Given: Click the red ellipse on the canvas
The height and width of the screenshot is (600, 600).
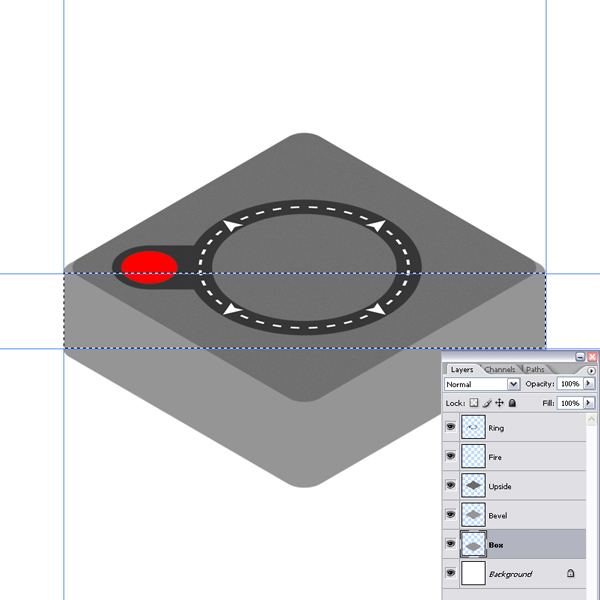Looking at the screenshot, I should 149,267.
